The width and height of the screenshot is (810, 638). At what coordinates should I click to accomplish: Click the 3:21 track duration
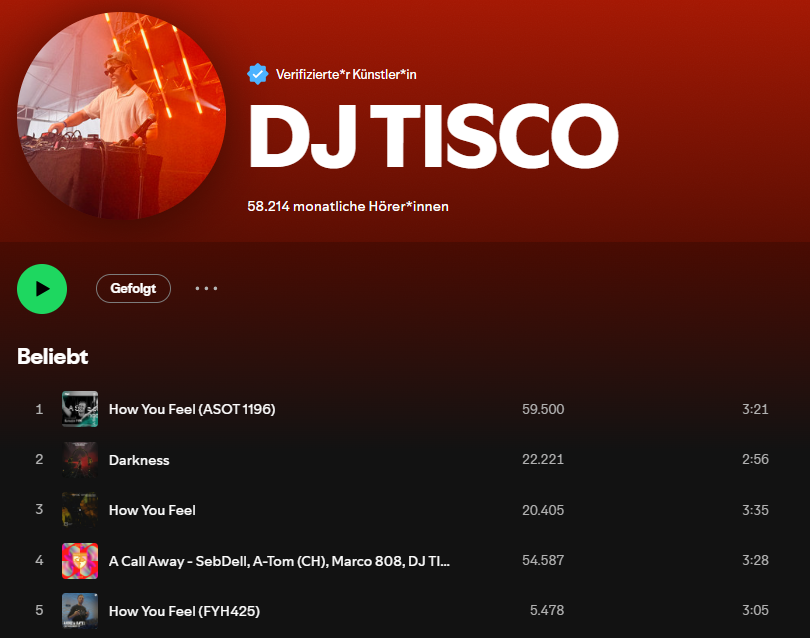[x=755, y=409]
